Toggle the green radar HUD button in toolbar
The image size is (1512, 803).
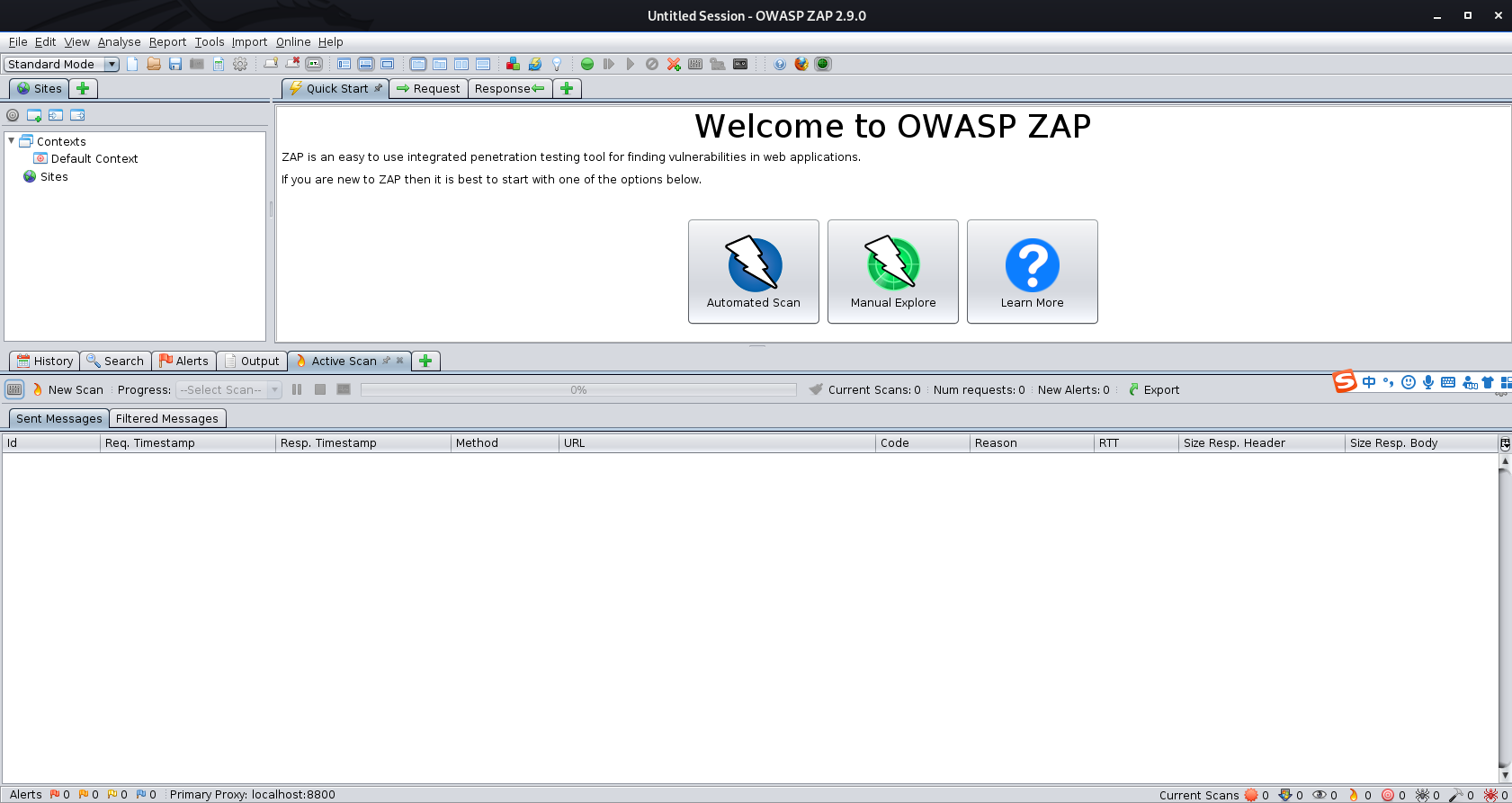[823, 64]
